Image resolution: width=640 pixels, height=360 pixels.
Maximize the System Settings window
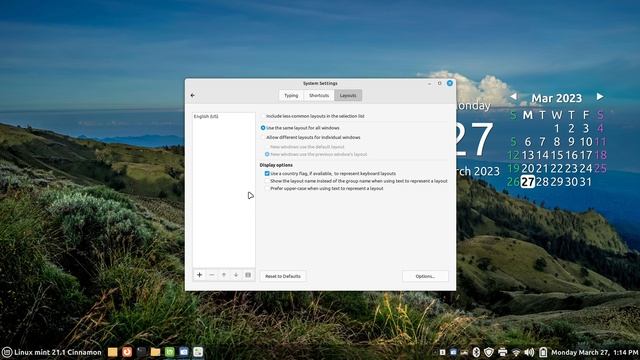[x=440, y=83]
